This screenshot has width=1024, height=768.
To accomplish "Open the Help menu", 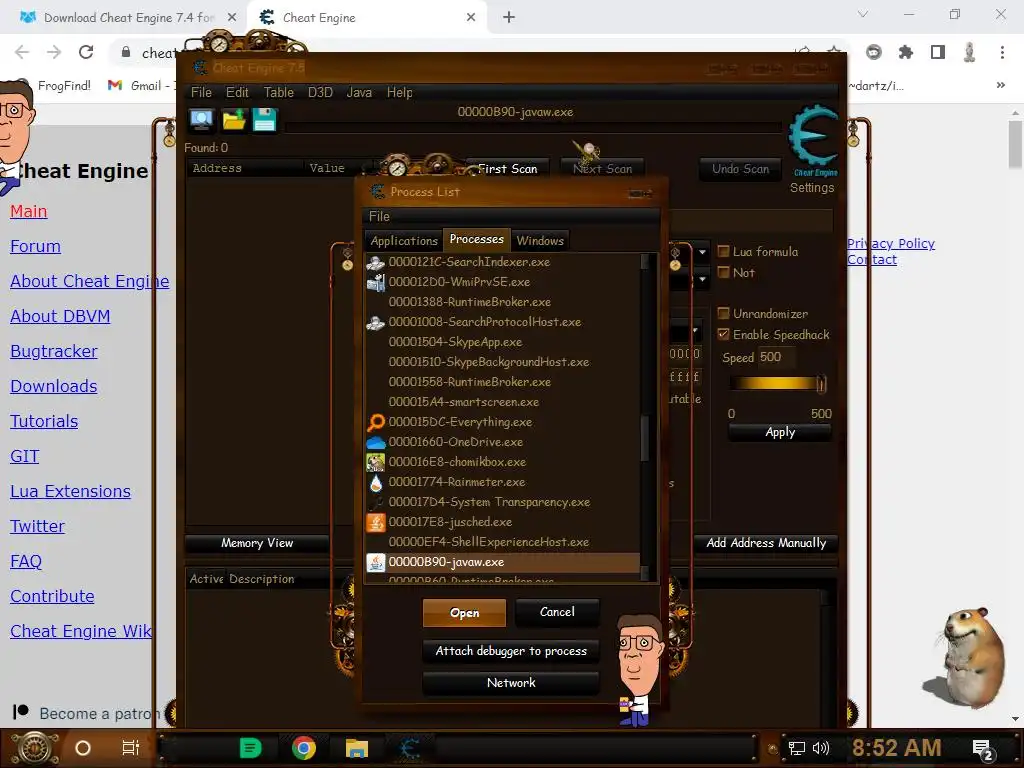I will 399,93.
